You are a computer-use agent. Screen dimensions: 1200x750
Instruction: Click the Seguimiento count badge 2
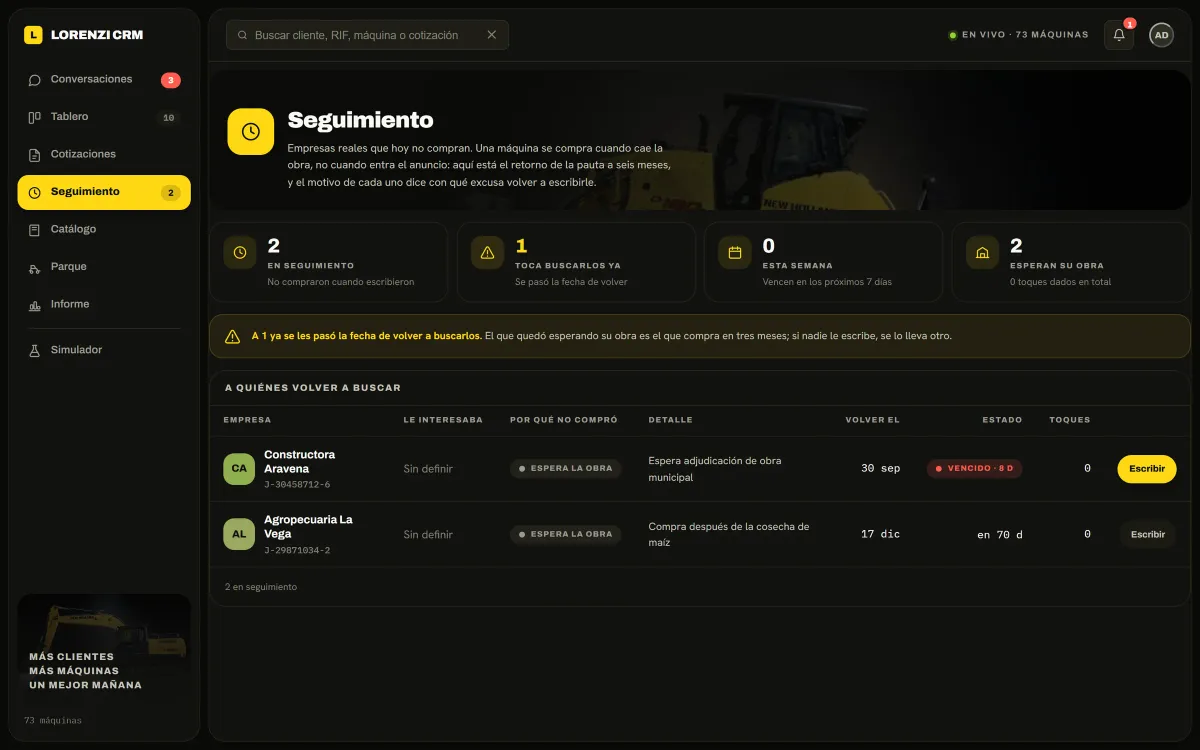tap(171, 192)
